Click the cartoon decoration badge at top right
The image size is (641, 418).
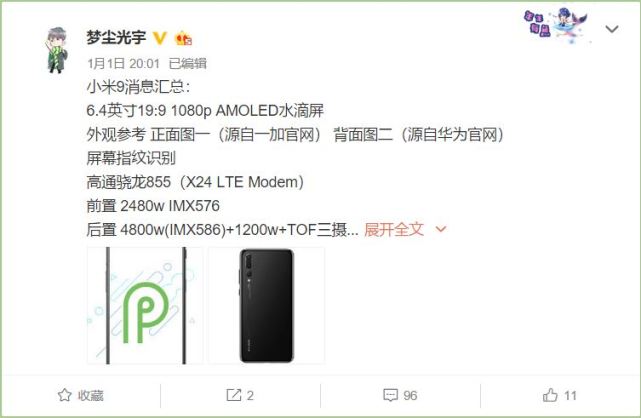(556, 25)
